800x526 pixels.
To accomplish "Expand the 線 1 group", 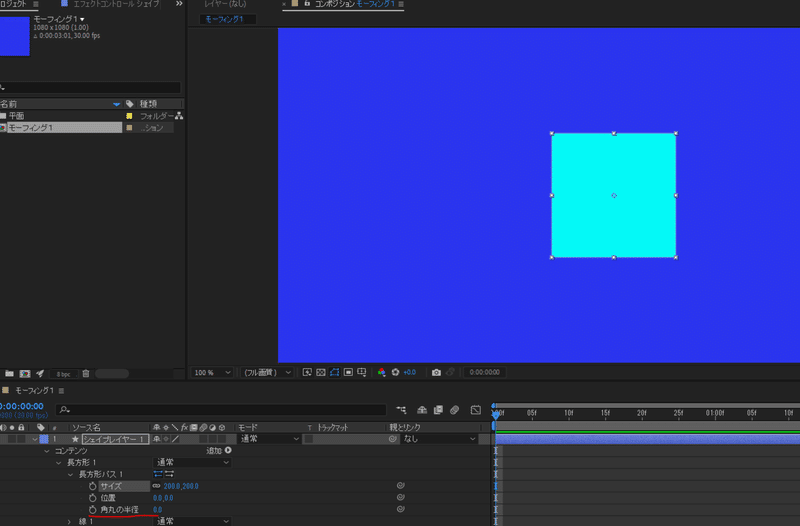I will pyautogui.click(x=69, y=521).
